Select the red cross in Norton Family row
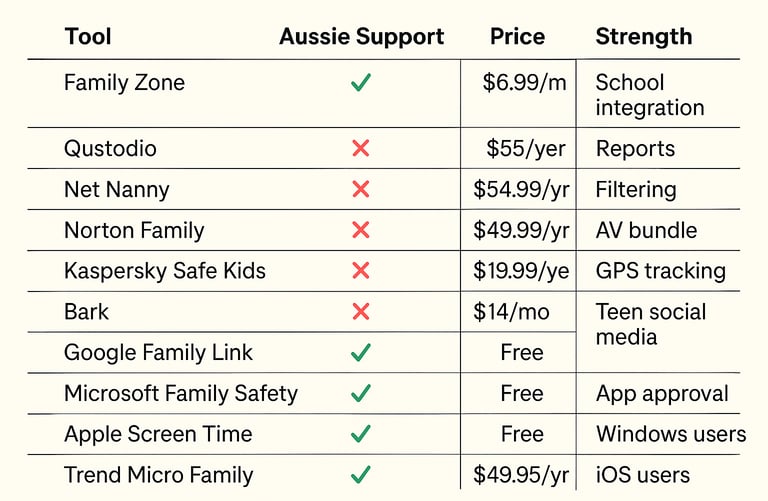 [x=361, y=230]
